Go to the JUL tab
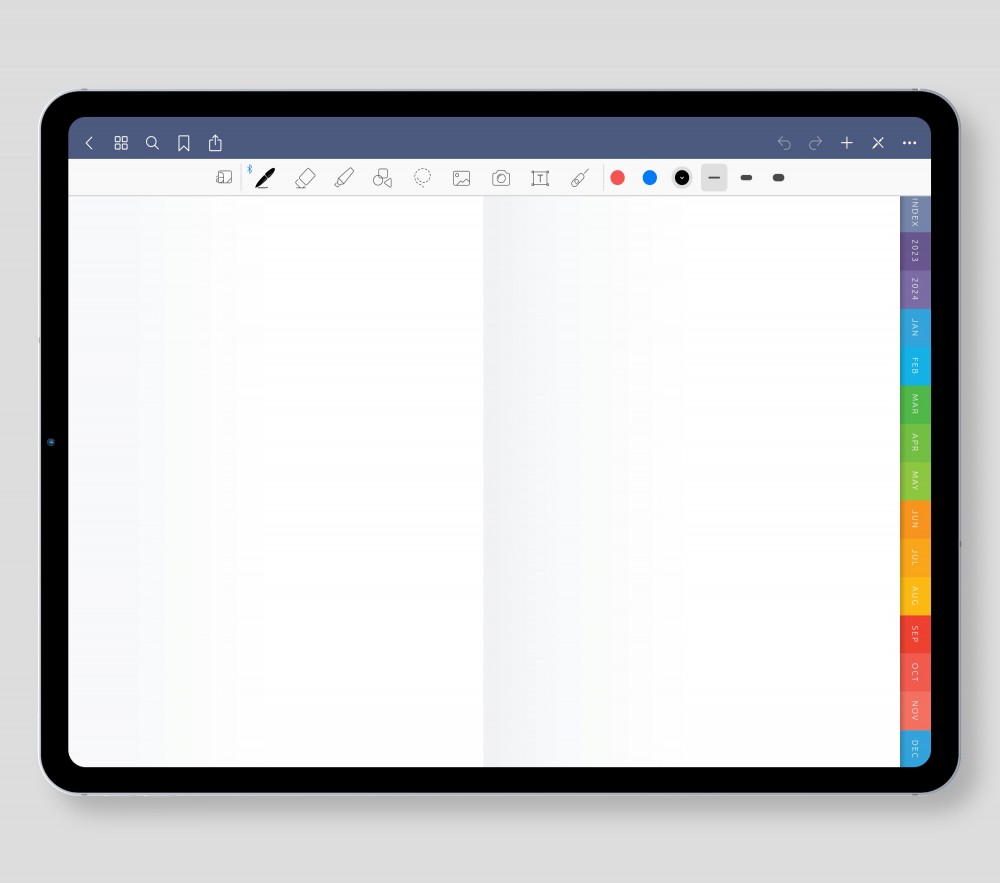The height and width of the screenshot is (883, 1000). click(915, 557)
